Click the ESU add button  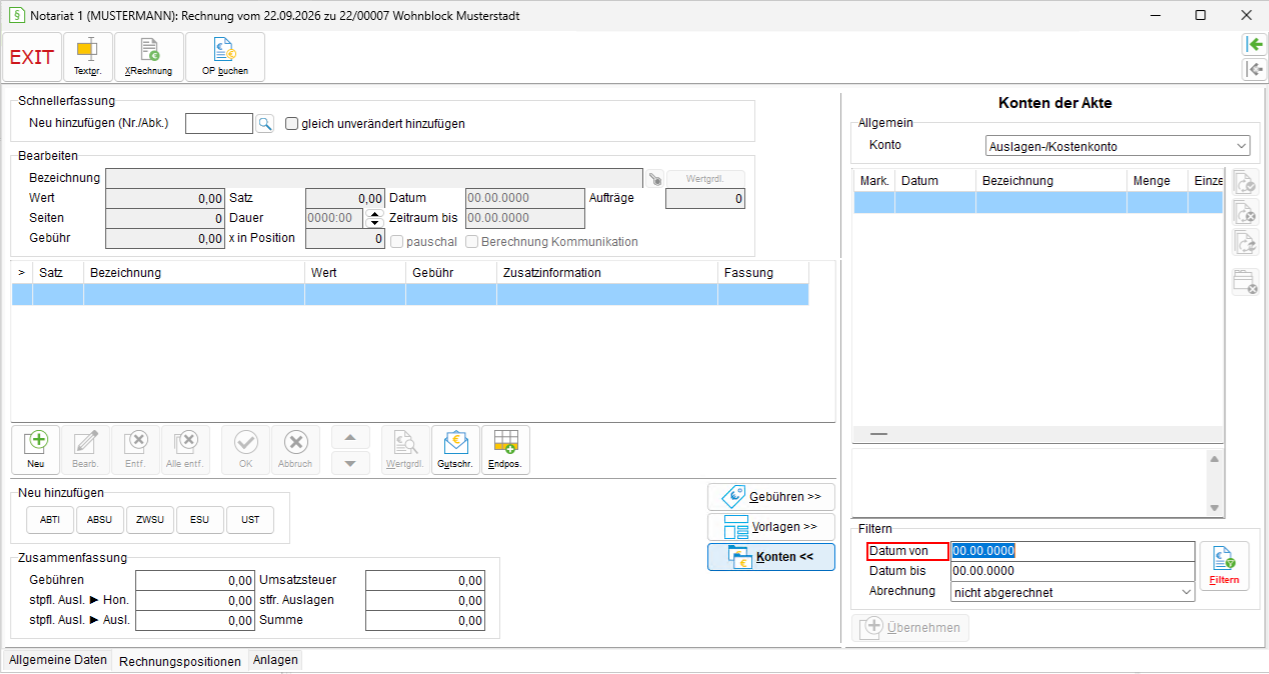coord(200,520)
